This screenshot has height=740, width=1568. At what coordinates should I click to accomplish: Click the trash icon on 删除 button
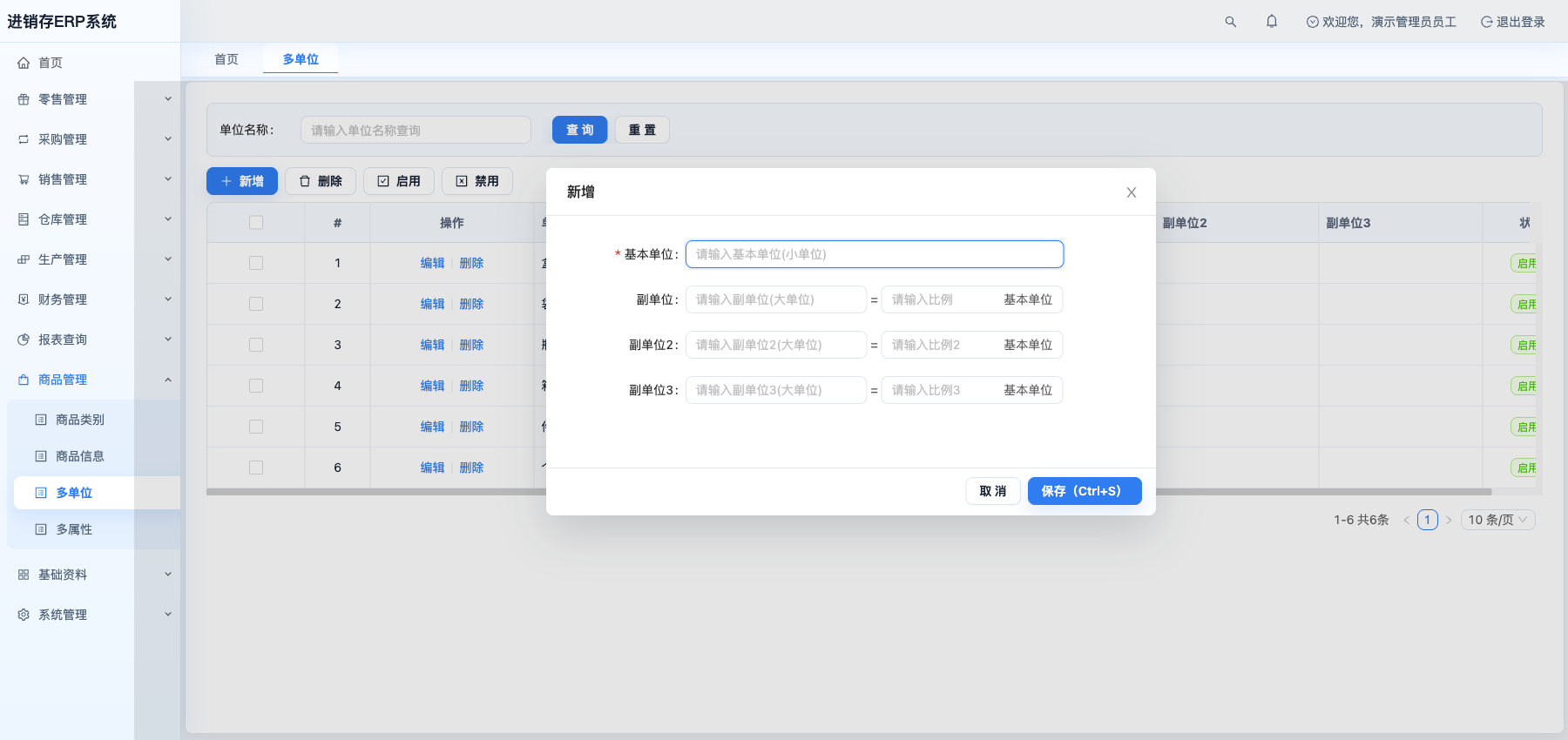click(305, 181)
